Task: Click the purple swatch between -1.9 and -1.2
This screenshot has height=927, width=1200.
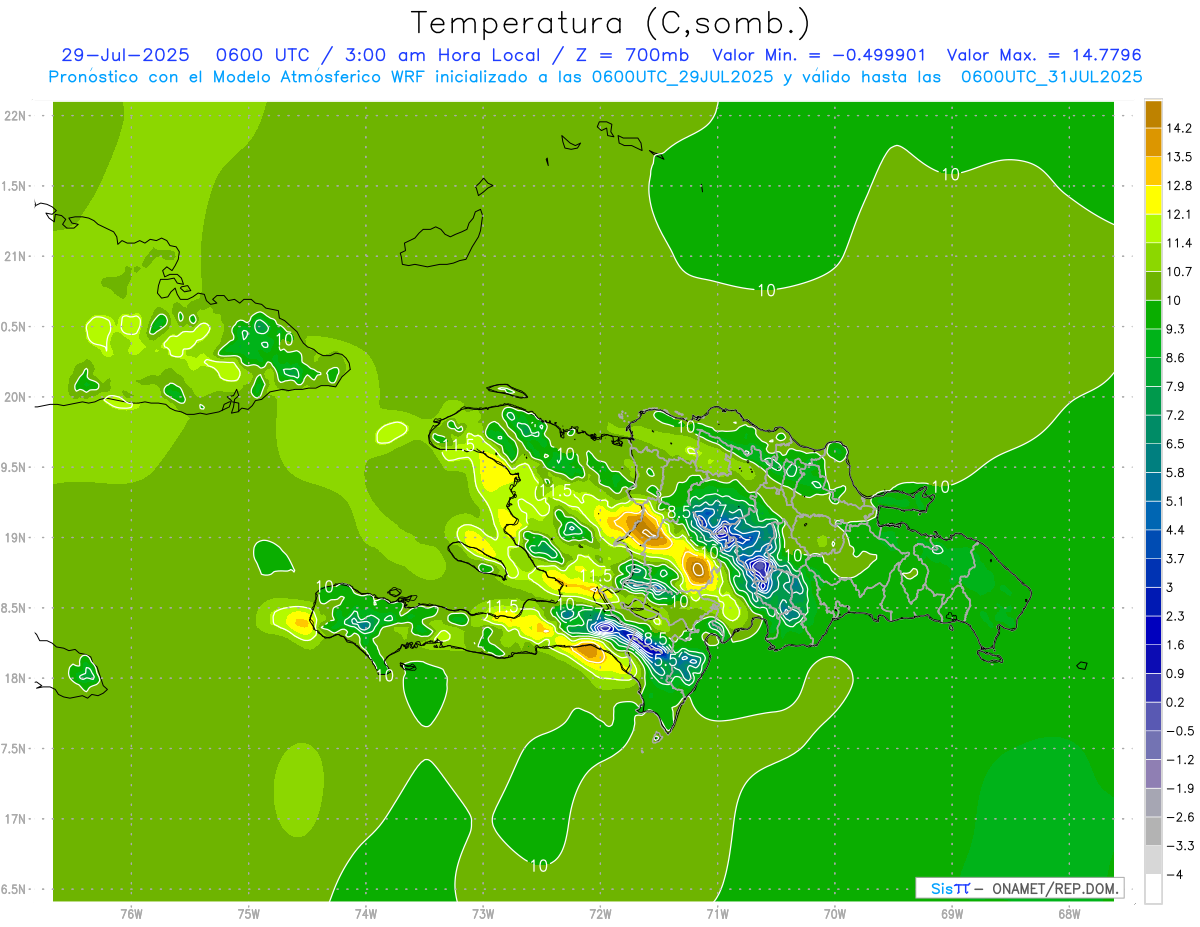Action: (x=1153, y=774)
